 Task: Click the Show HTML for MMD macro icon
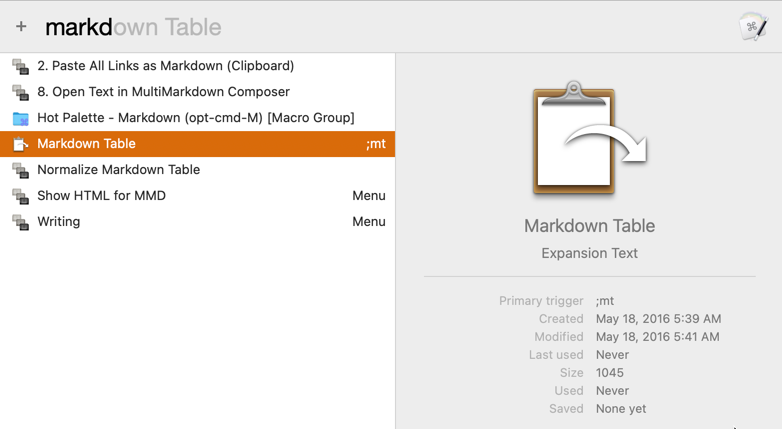coord(20,196)
